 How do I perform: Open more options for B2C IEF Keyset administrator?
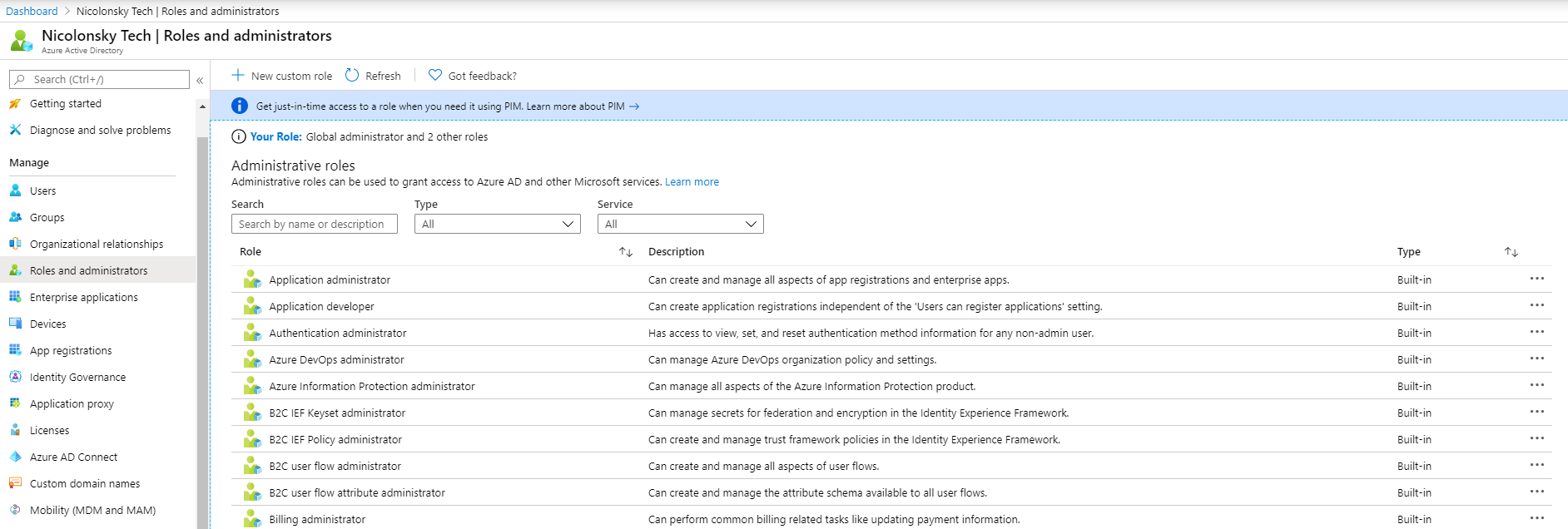pos(1537,412)
